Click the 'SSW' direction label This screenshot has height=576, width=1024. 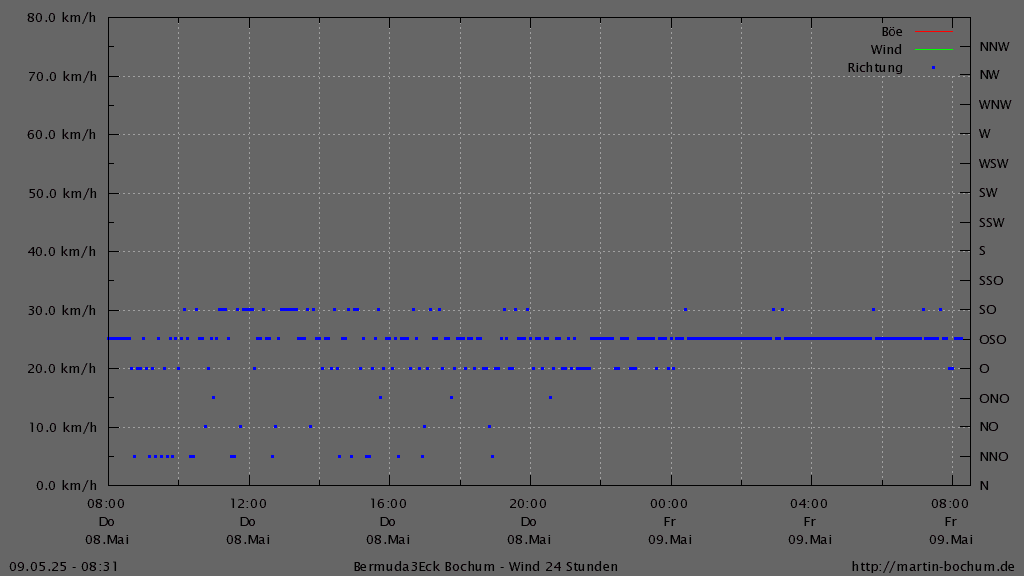[991, 223]
